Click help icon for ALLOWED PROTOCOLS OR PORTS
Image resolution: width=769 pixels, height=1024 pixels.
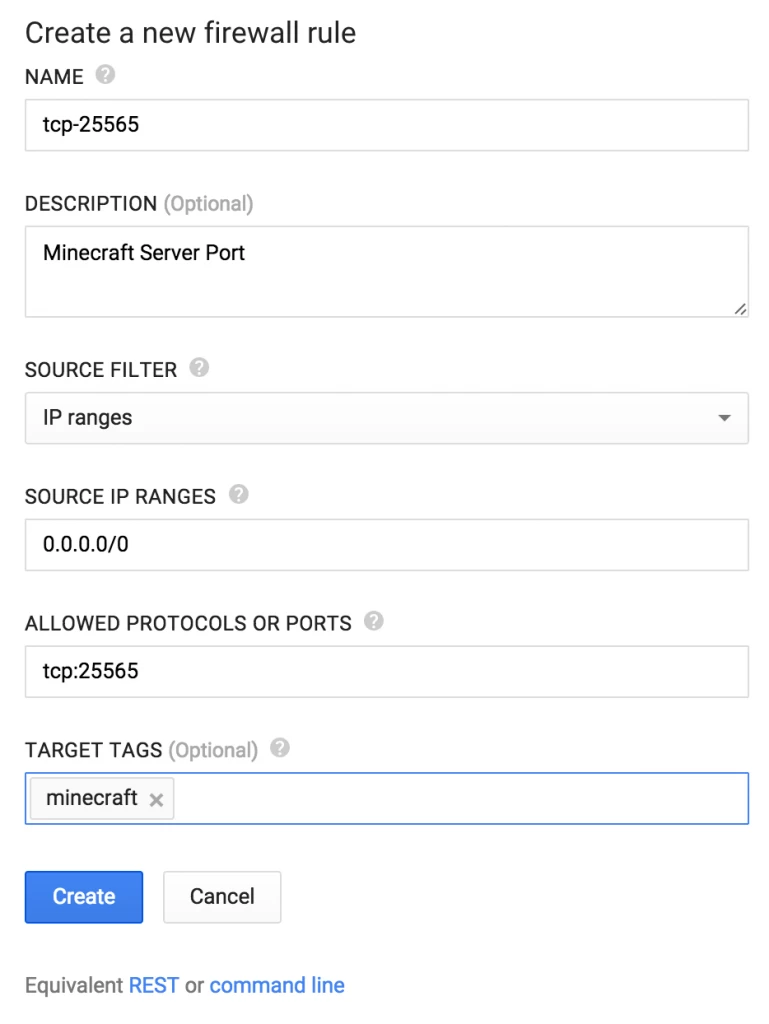point(373,620)
